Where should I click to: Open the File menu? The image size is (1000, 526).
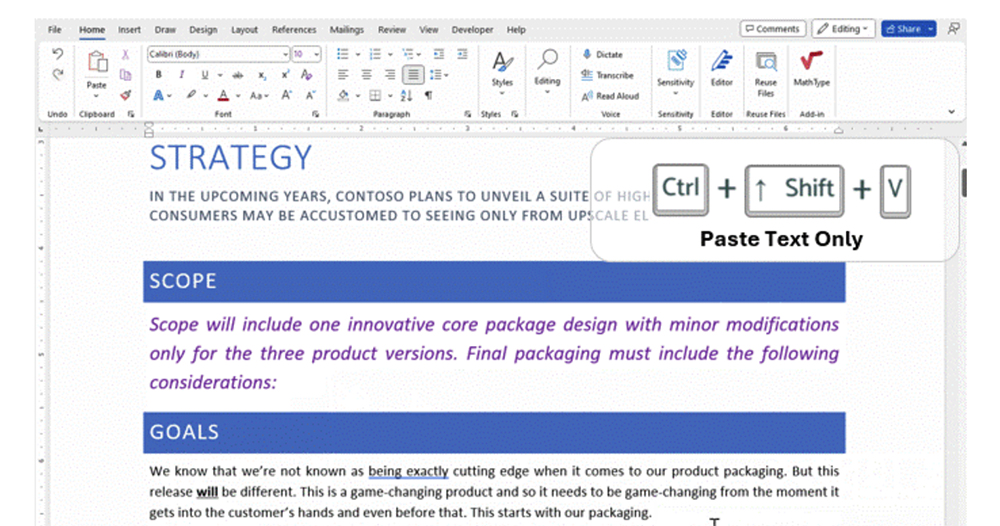[x=55, y=29]
